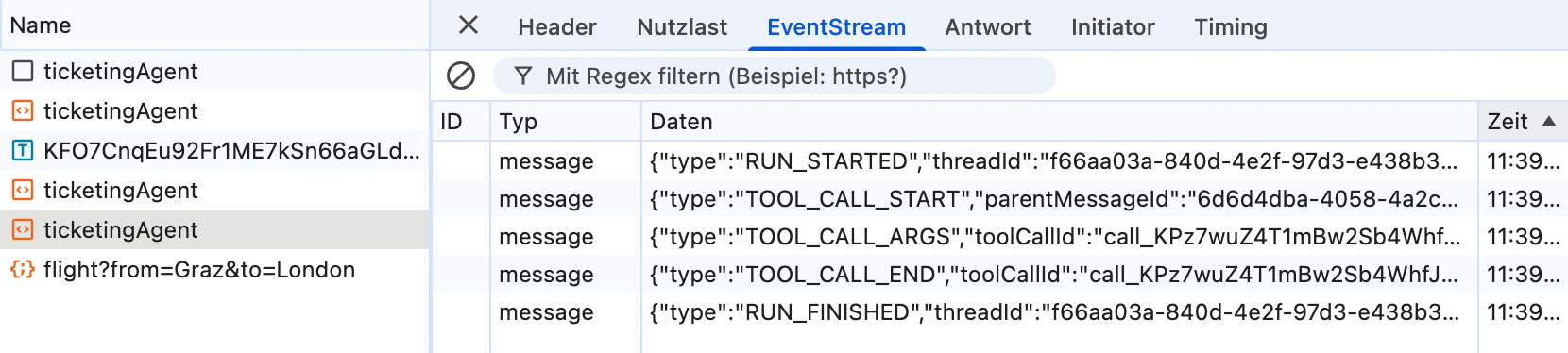The height and width of the screenshot is (353, 1568).
Task: Clear the event stream with the block icon
Action: (461, 76)
